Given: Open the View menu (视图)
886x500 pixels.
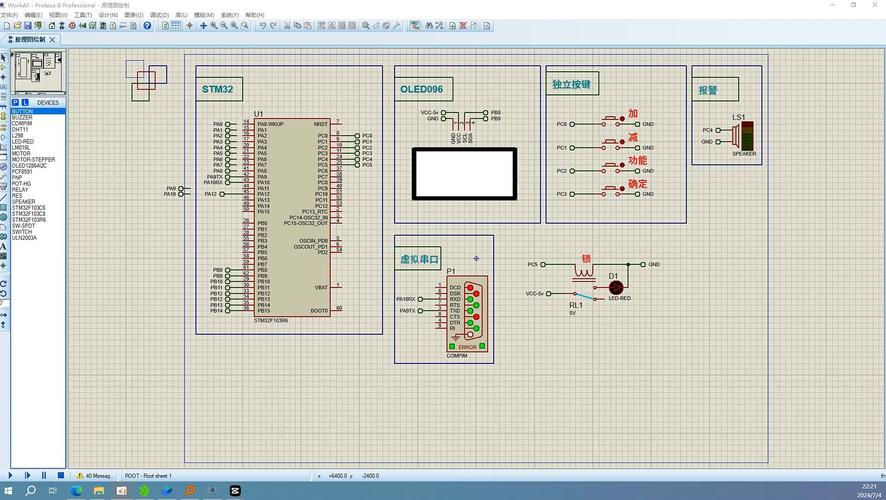Looking at the screenshot, I should [58, 15].
